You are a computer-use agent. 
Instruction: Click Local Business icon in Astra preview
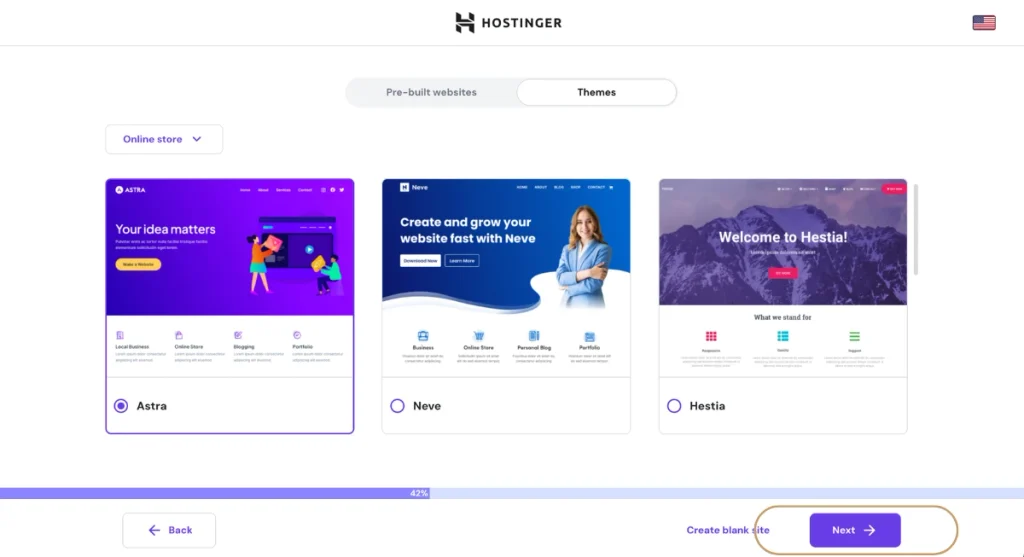tap(120, 335)
